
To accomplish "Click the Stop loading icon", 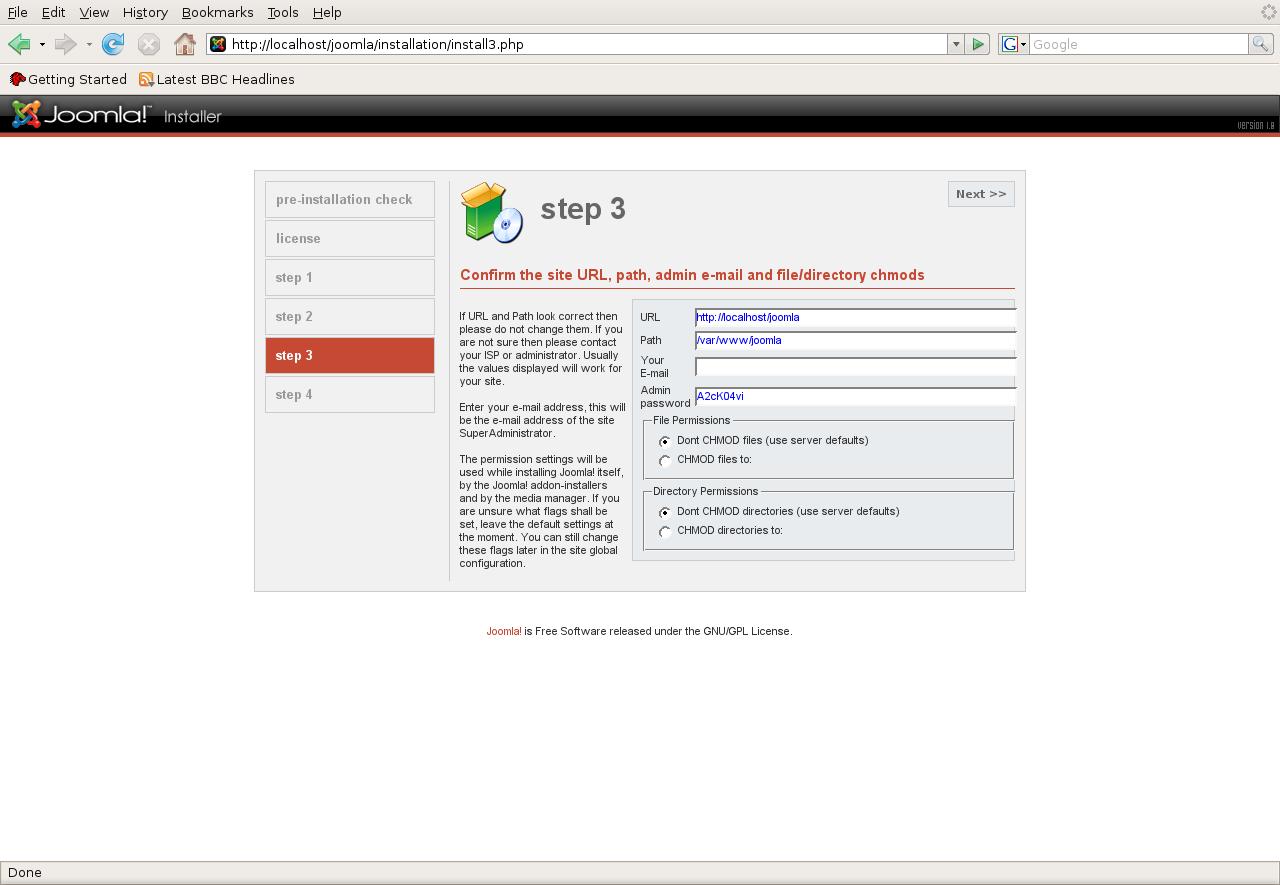I will 149,44.
